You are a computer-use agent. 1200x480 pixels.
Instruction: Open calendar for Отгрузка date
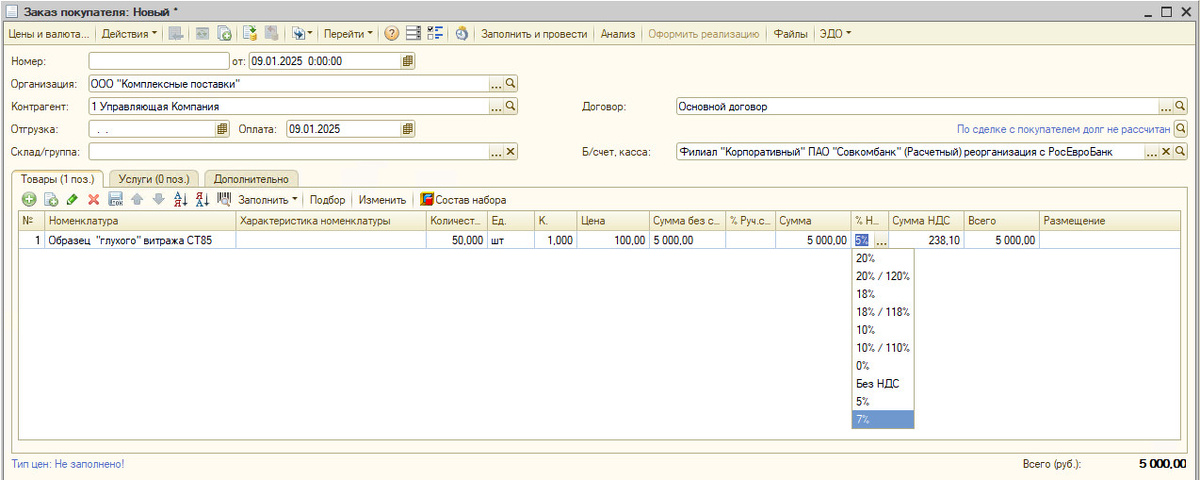[x=222, y=129]
